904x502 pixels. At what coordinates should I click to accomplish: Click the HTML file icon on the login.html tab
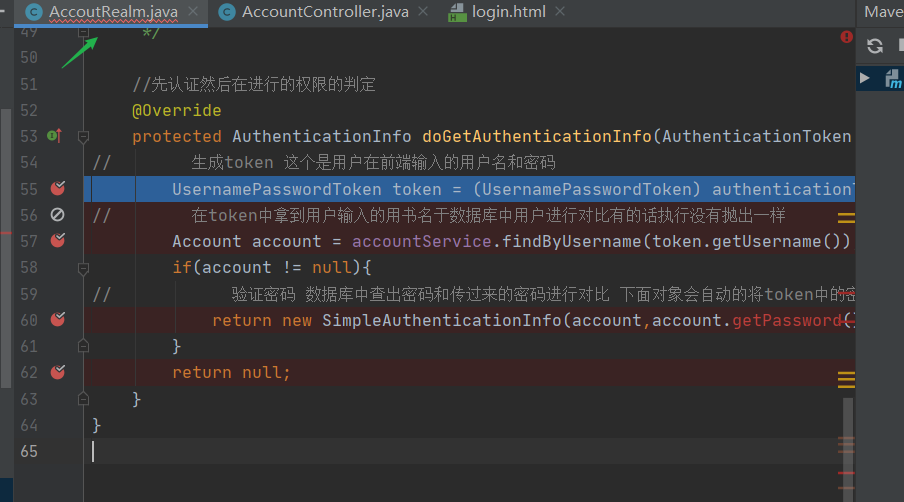coord(457,13)
